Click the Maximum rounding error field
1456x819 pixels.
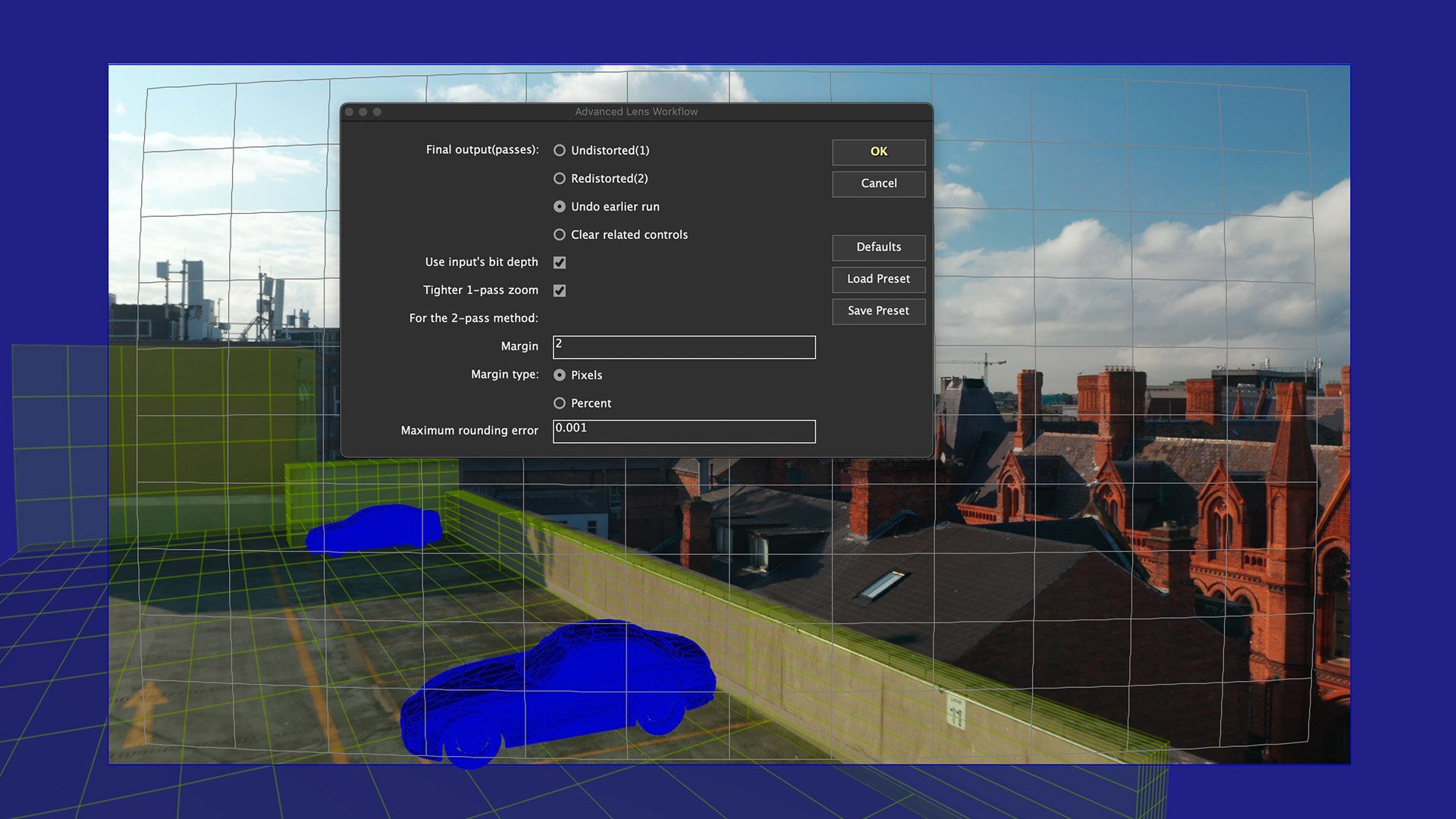684,431
